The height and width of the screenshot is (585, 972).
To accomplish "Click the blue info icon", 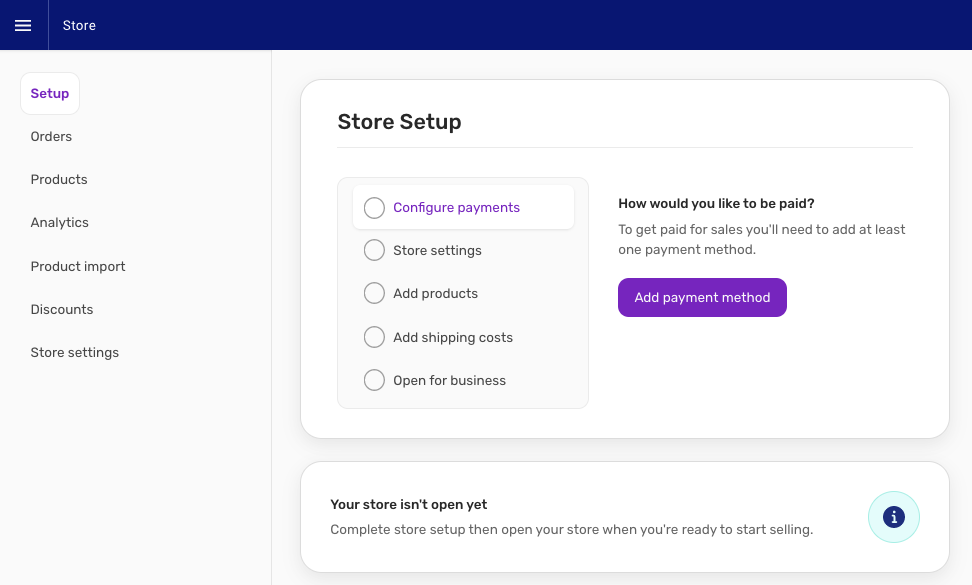I will coord(893,517).
